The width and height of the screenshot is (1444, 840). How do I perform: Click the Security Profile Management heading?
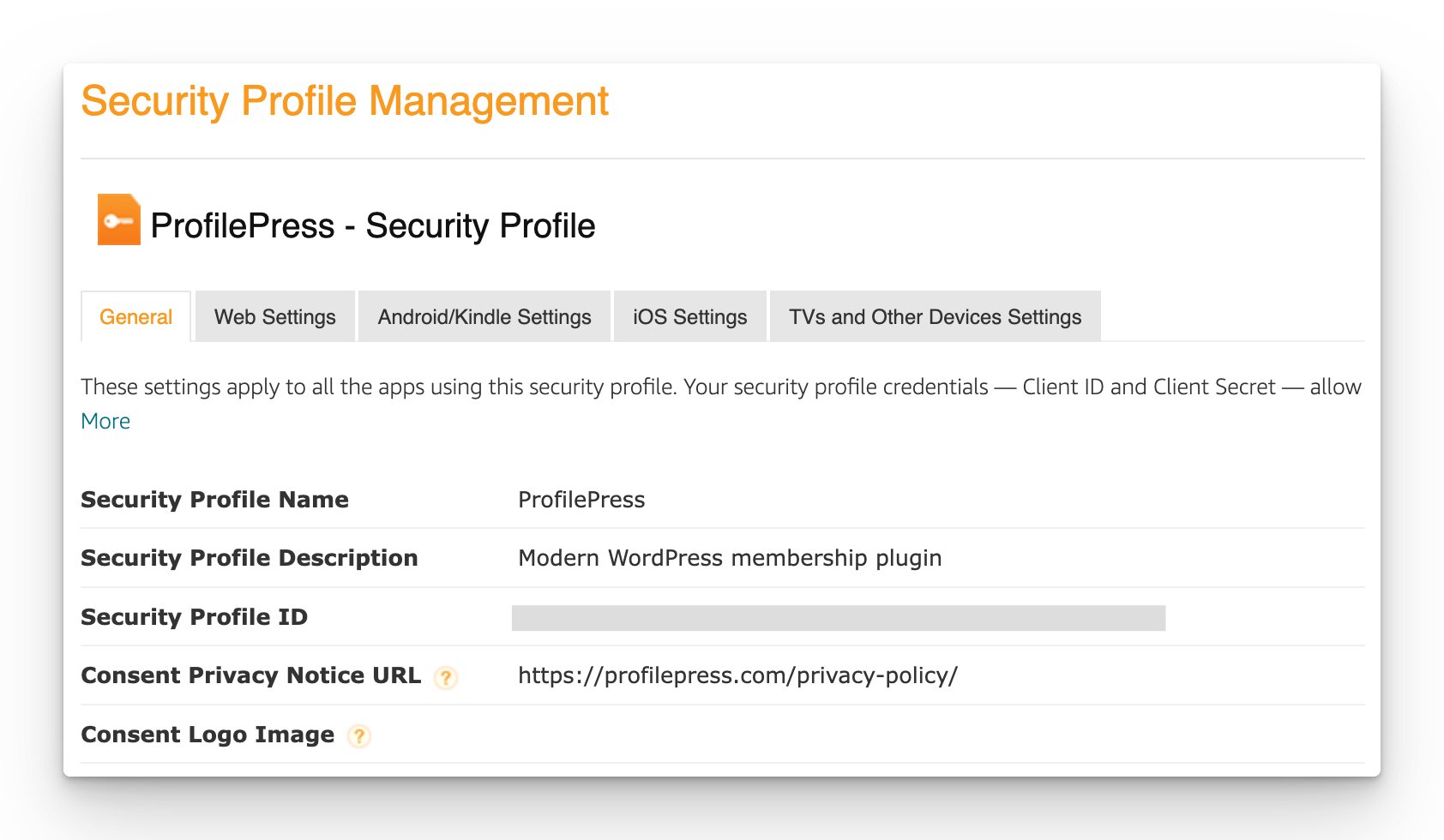click(345, 101)
